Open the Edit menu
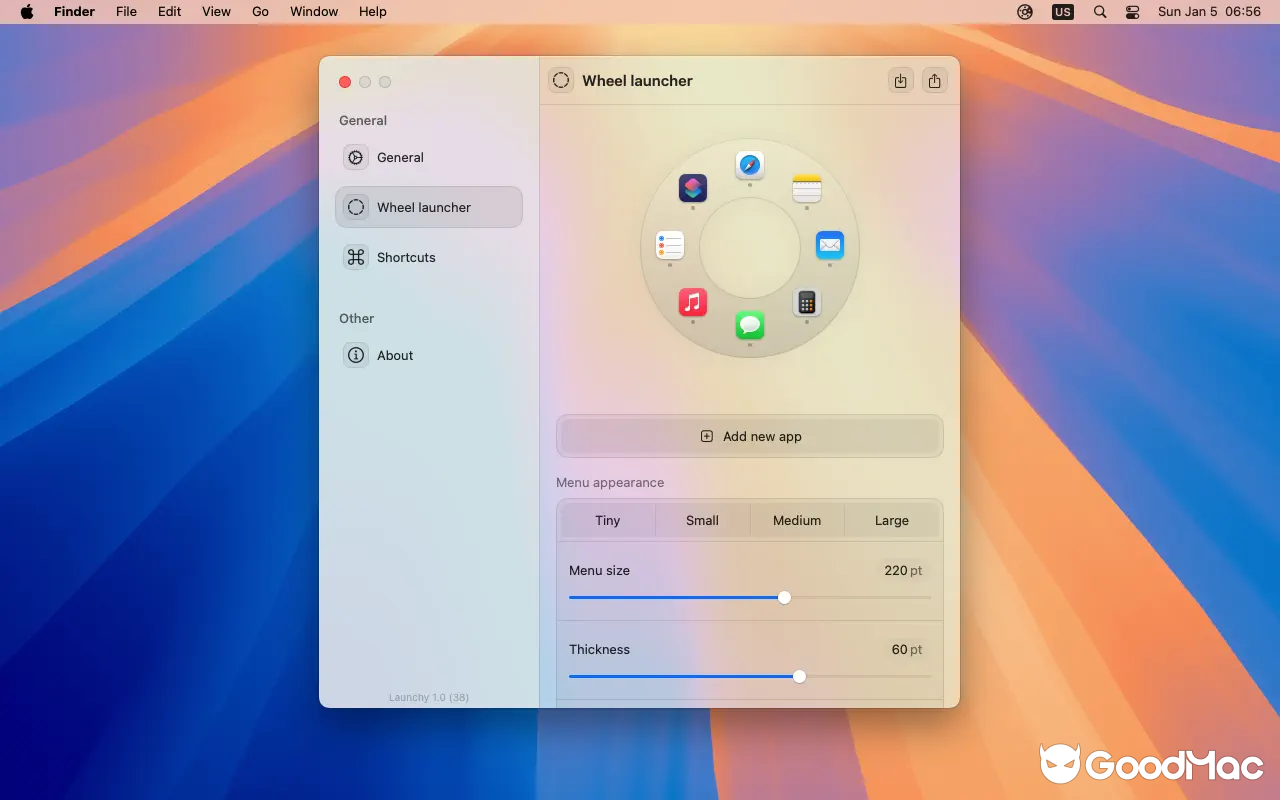 click(x=170, y=12)
